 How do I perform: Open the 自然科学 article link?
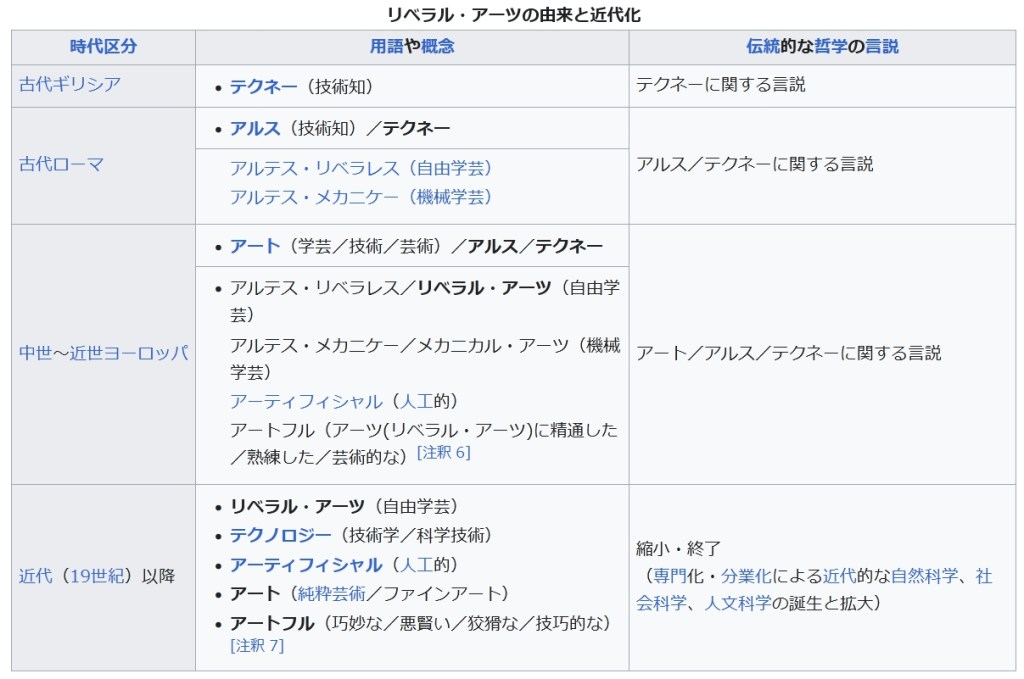924,576
